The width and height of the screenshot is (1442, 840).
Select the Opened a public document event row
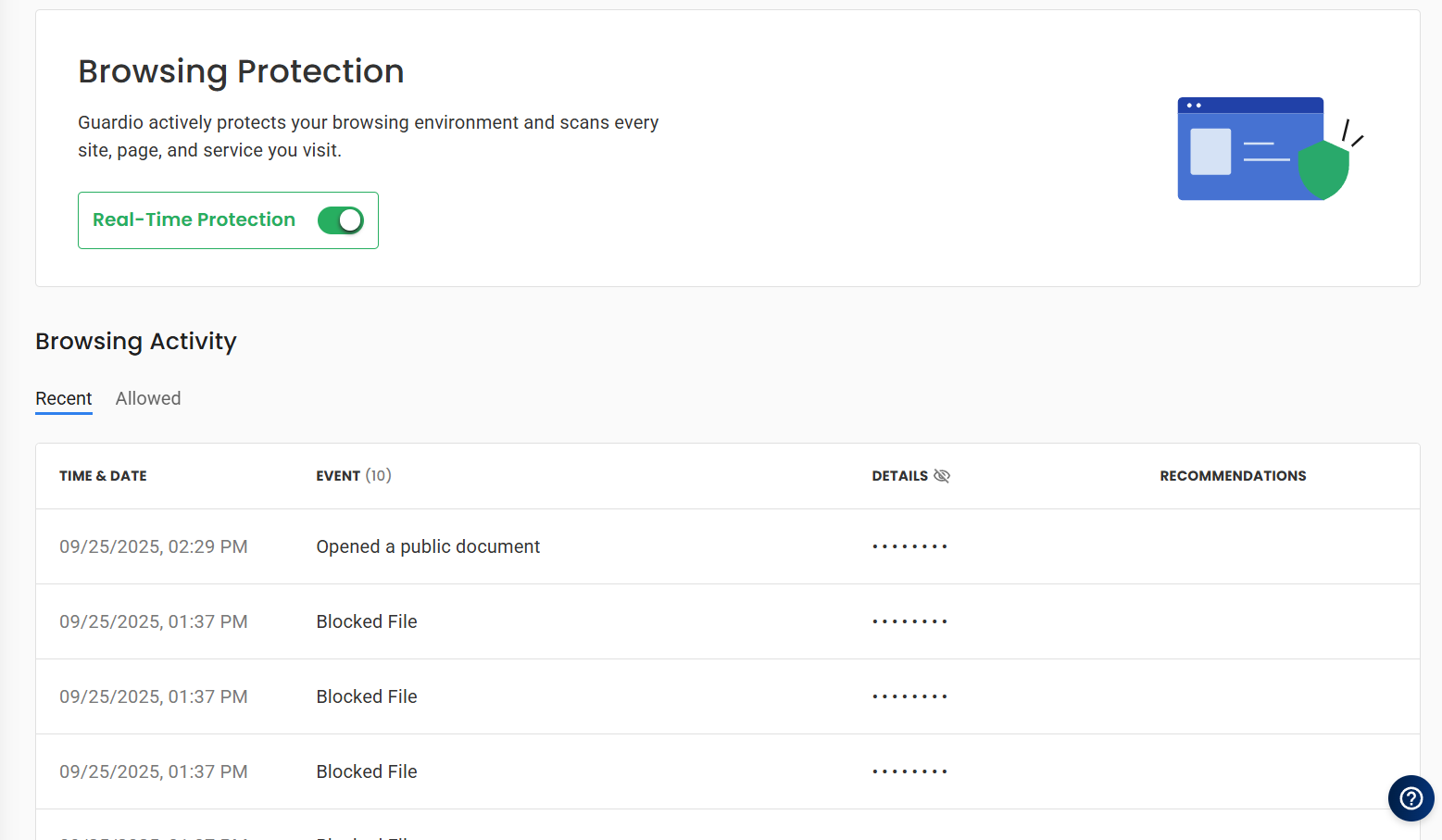pos(428,546)
